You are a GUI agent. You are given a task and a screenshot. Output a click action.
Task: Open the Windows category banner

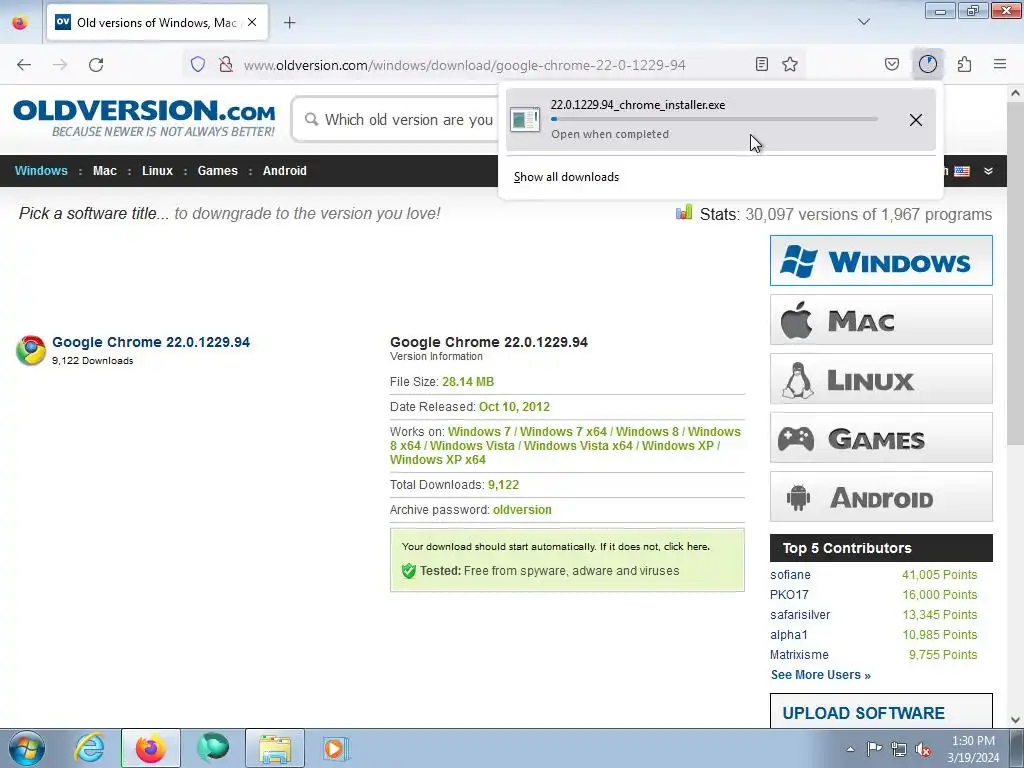click(881, 261)
